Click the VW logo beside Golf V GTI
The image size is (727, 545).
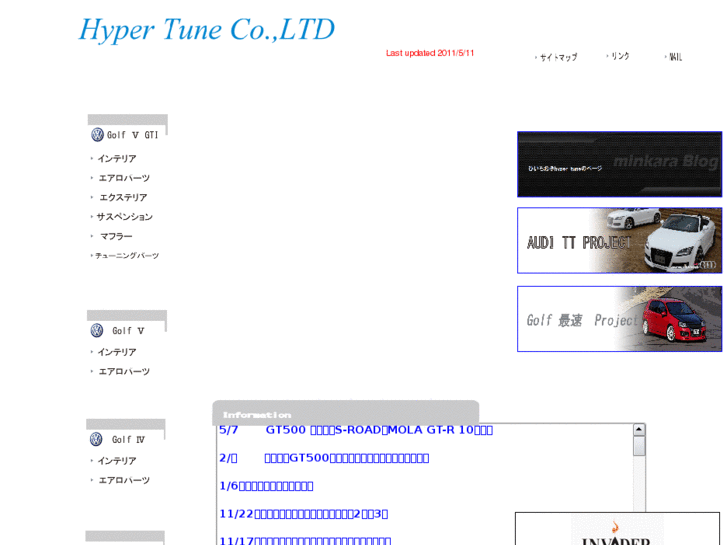97,135
